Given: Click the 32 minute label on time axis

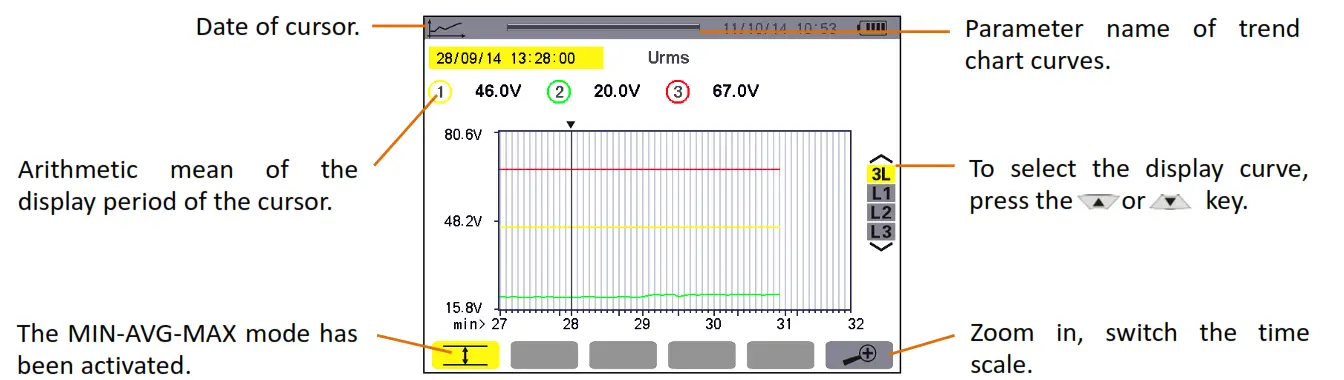Looking at the screenshot, I should point(855,325).
